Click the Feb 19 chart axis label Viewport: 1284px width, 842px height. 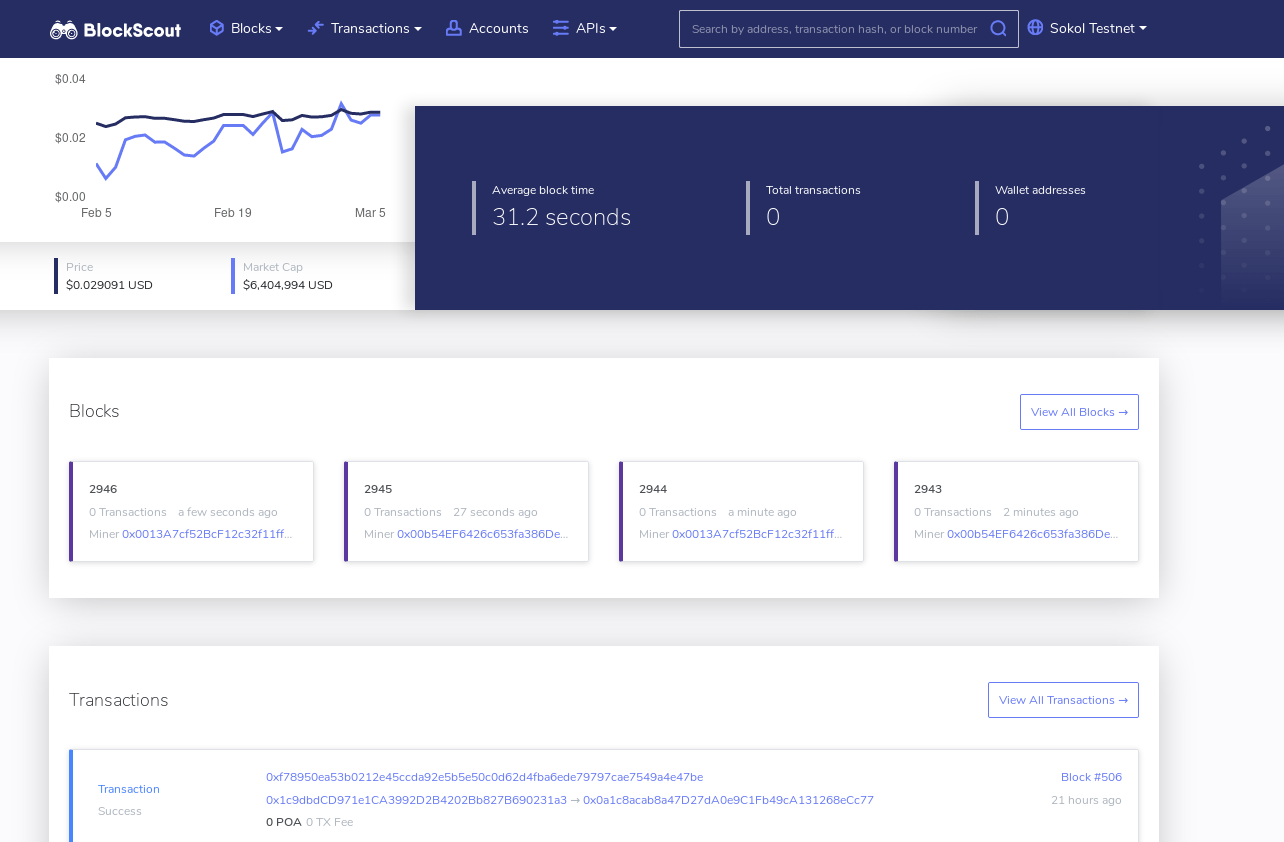click(x=233, y=213)
